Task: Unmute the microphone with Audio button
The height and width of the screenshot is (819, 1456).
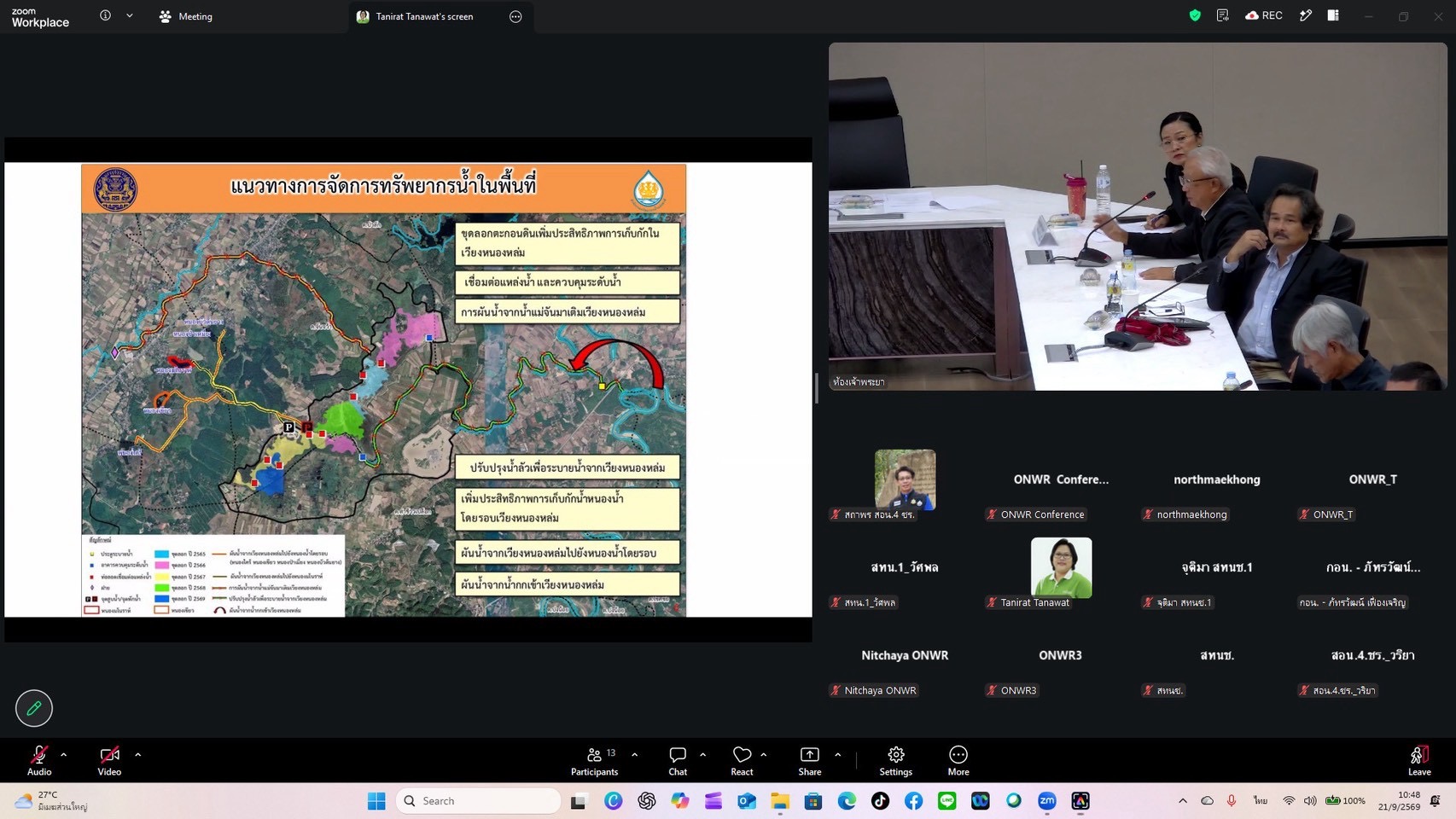Action: tap(39, 761)
